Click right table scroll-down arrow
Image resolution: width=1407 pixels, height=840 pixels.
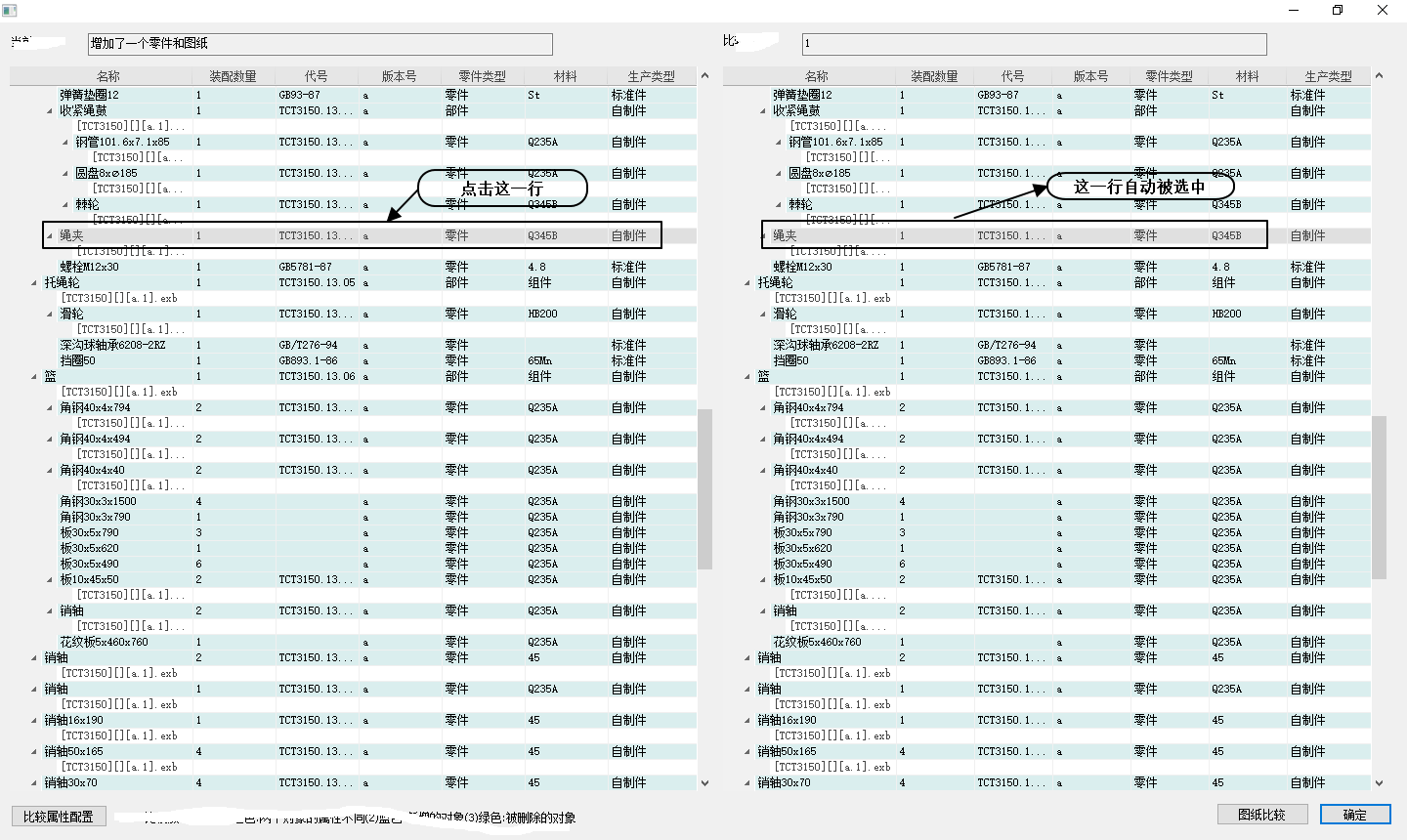coord(1379,782)
